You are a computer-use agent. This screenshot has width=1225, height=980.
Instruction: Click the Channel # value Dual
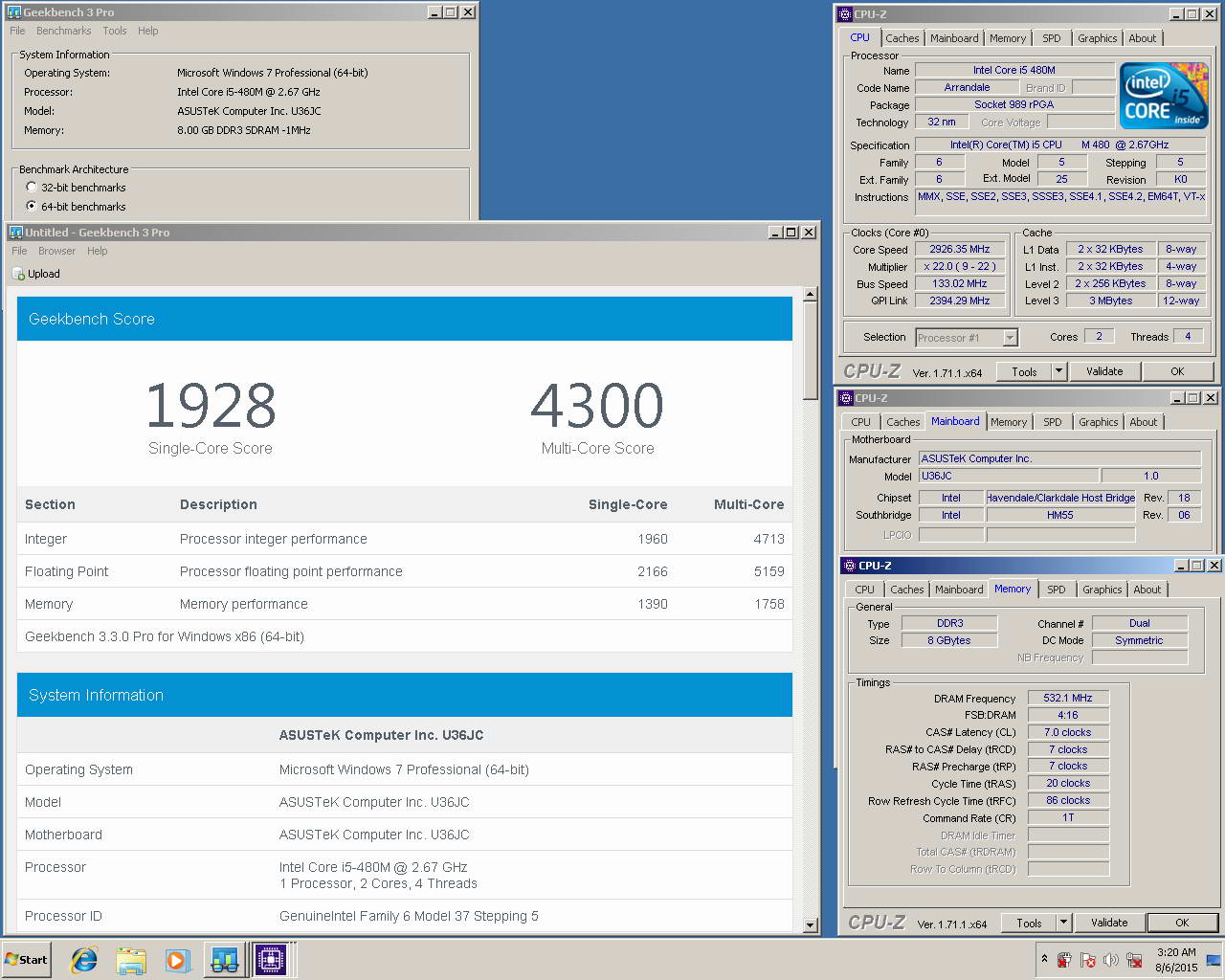click(1139, 623)
